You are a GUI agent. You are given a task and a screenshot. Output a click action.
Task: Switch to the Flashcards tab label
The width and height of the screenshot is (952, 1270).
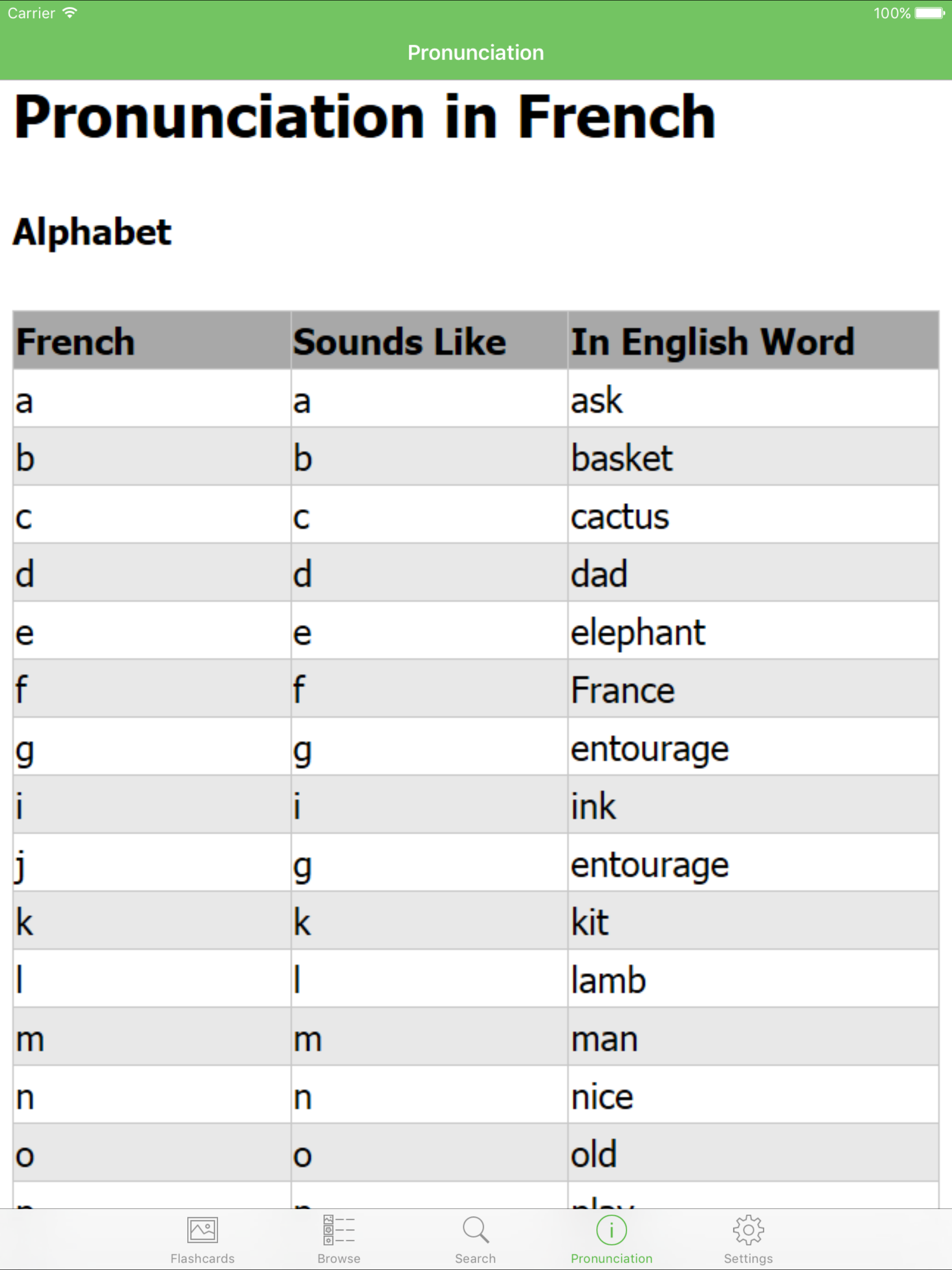202,1258
